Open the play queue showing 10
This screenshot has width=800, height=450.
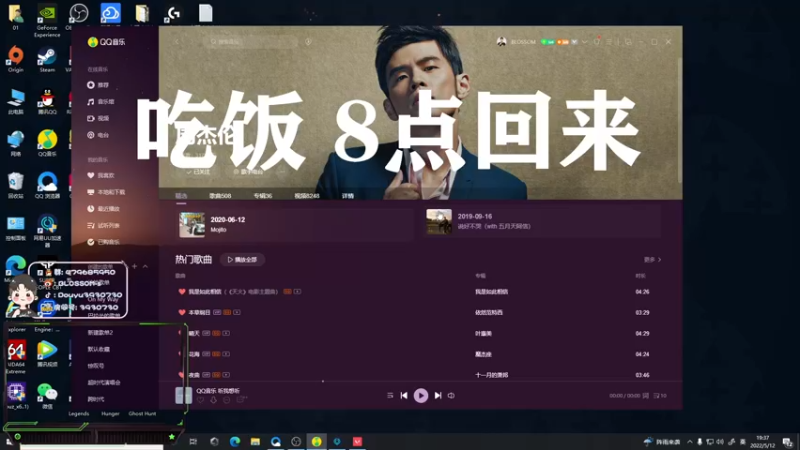coord(660,395)
